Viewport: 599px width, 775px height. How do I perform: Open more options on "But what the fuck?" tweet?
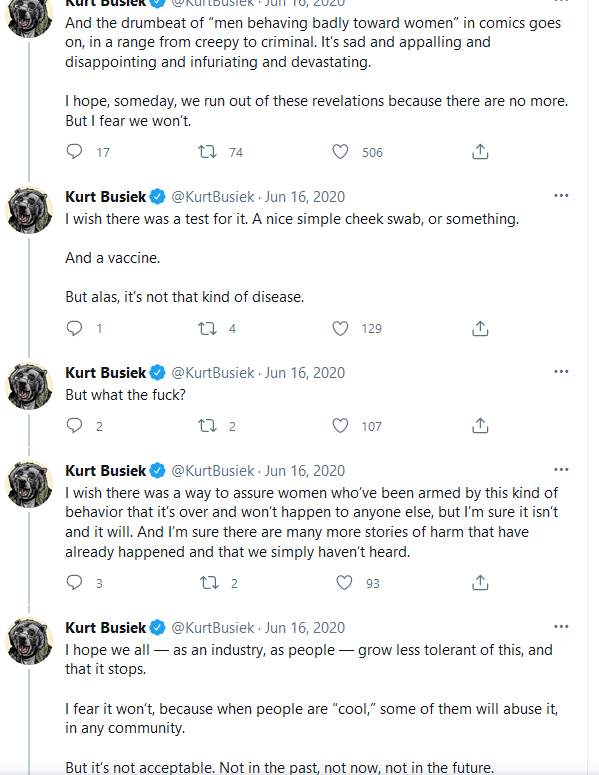(x=561, y=372)
